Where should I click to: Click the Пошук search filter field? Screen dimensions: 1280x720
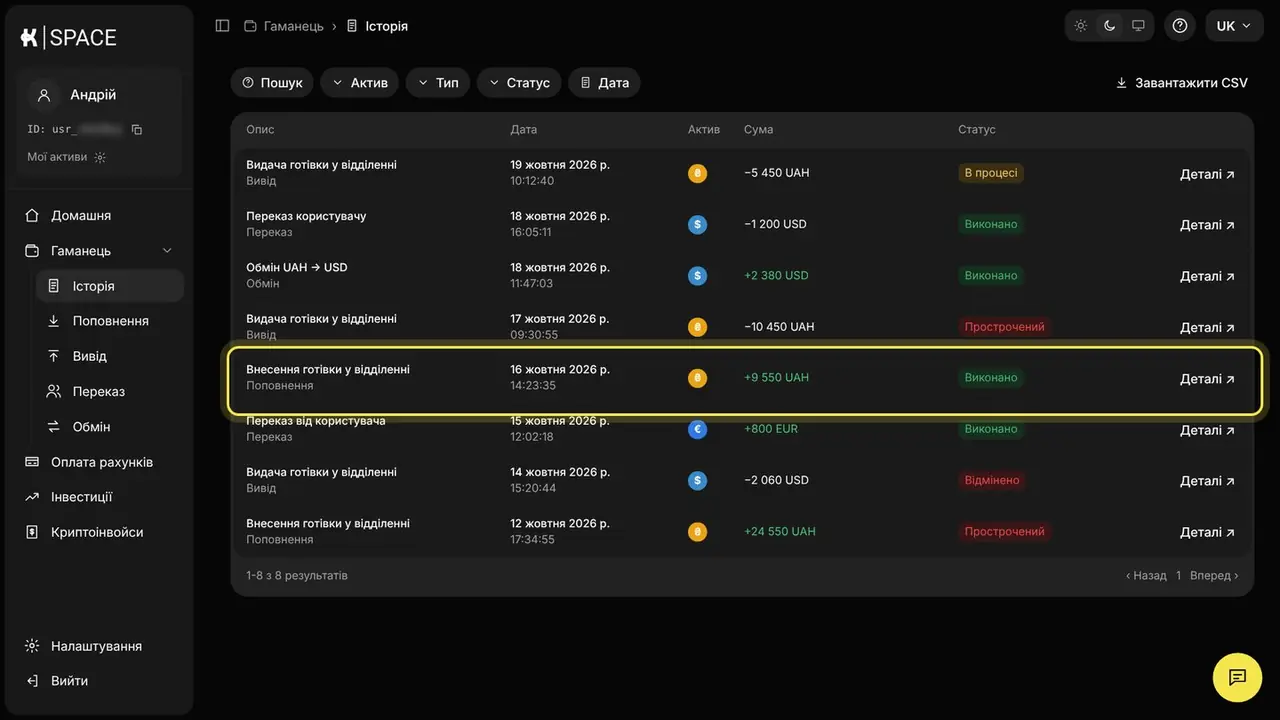point(272,83)
